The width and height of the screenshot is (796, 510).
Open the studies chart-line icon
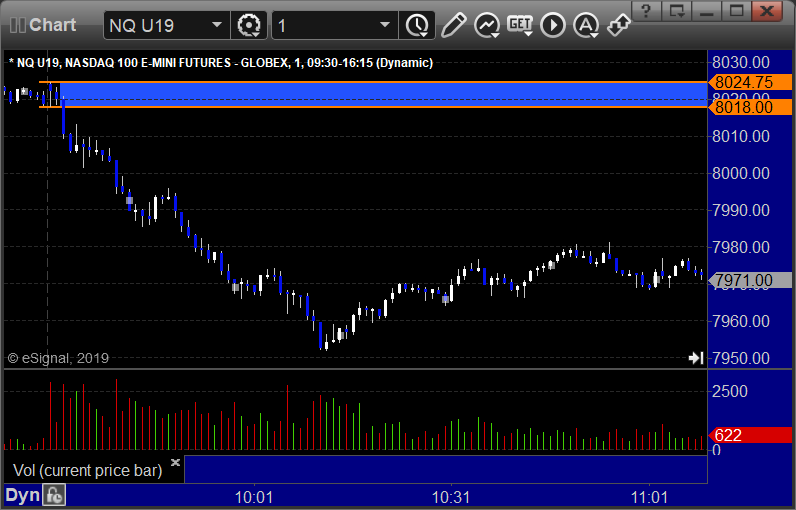pos(487,25)
